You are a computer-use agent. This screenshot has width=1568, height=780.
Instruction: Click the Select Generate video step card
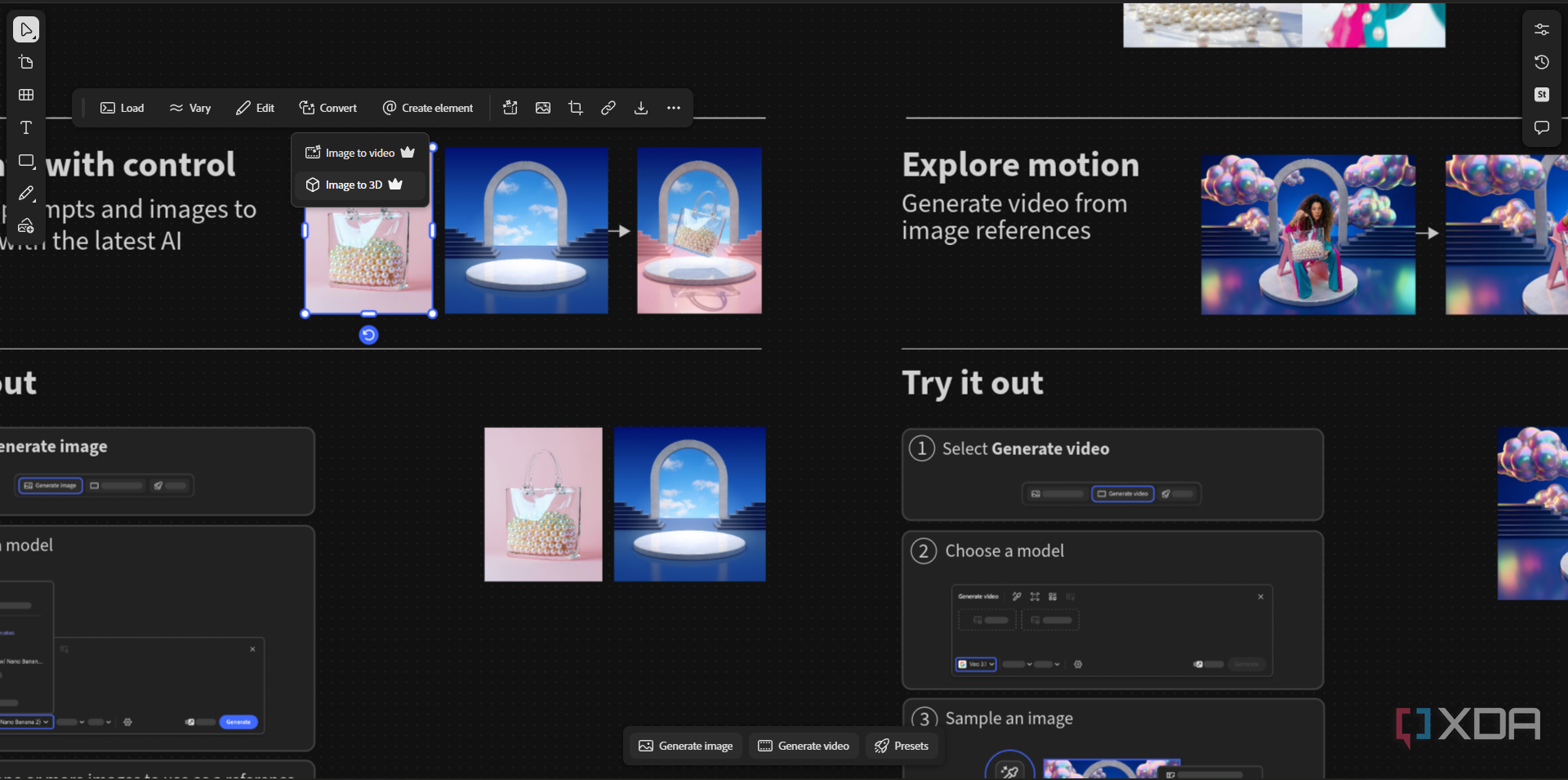(x=1112, y=475)
